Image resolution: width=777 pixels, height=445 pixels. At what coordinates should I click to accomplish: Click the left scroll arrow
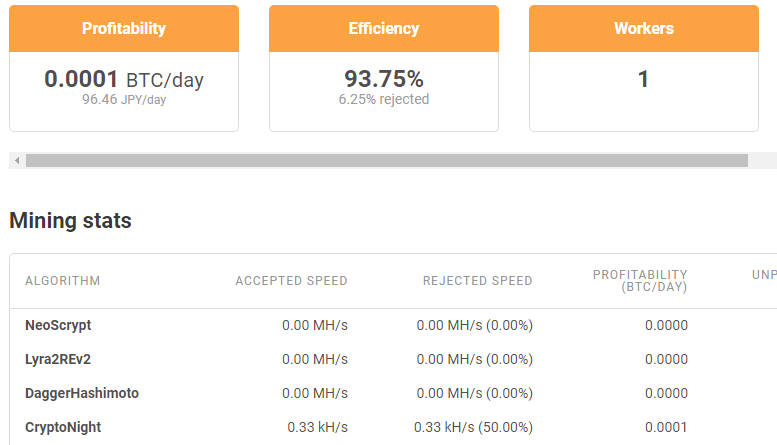tap(17, 161)
